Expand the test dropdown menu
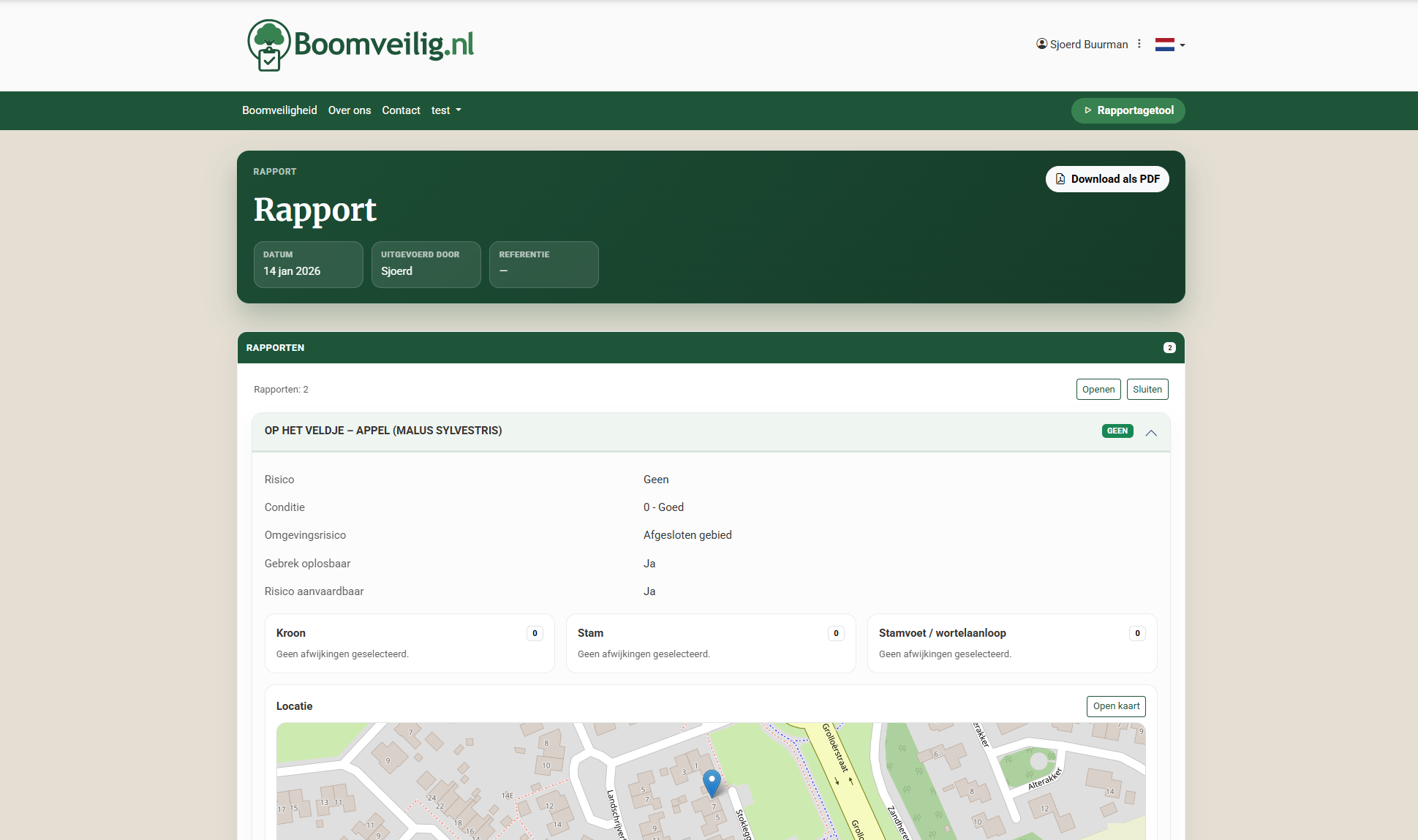This screenshot has width=1418, height=840. [446, 110]
